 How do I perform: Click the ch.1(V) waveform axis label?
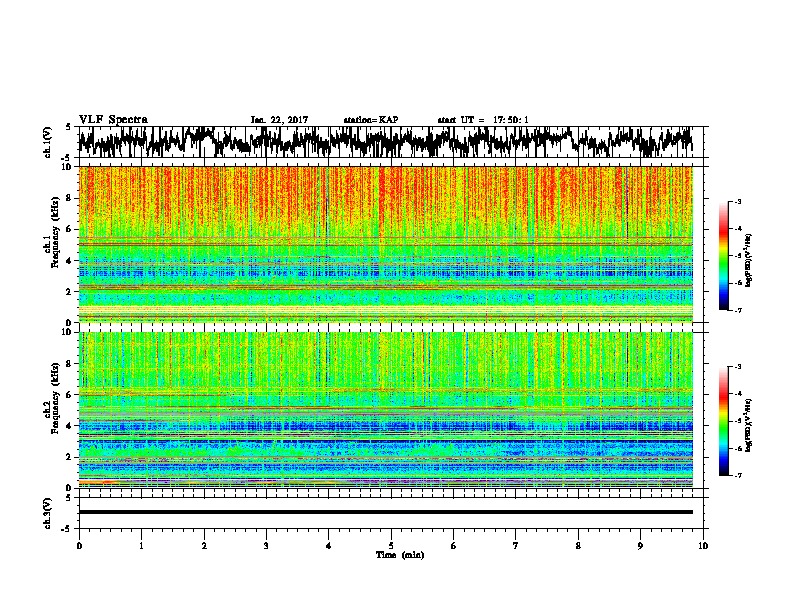tap(47, 142)
